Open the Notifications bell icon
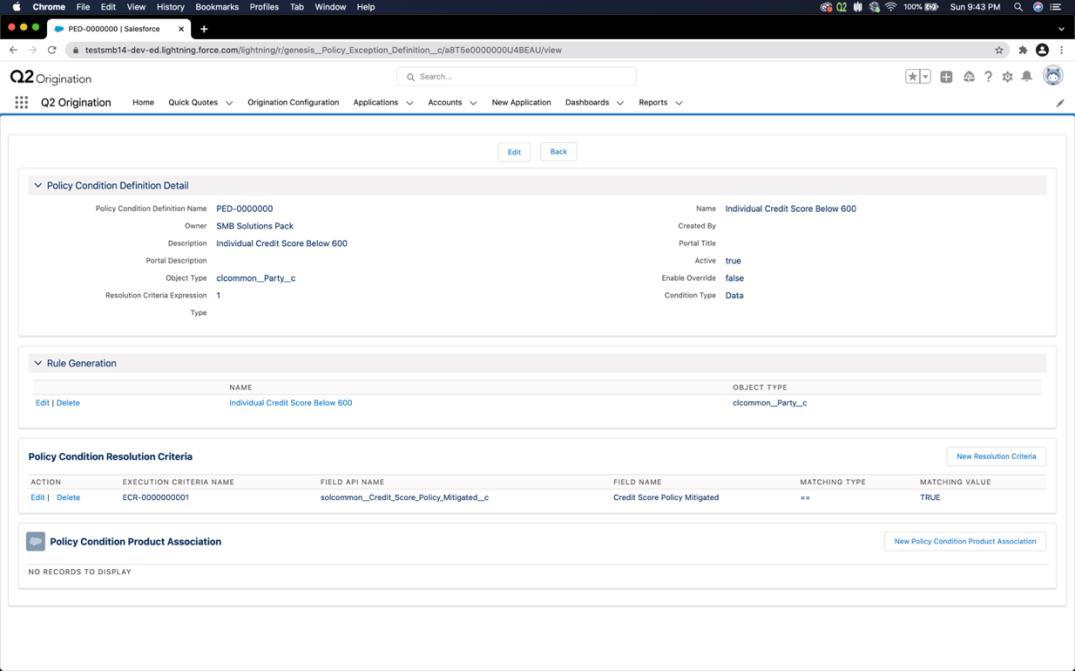 [x=1026, y=77]
